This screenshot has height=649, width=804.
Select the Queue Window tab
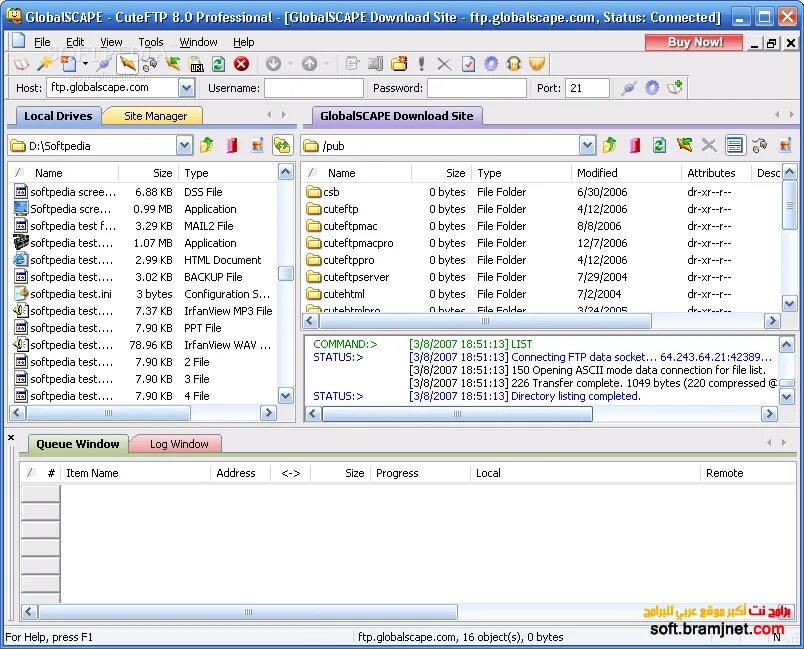point(77,444)
